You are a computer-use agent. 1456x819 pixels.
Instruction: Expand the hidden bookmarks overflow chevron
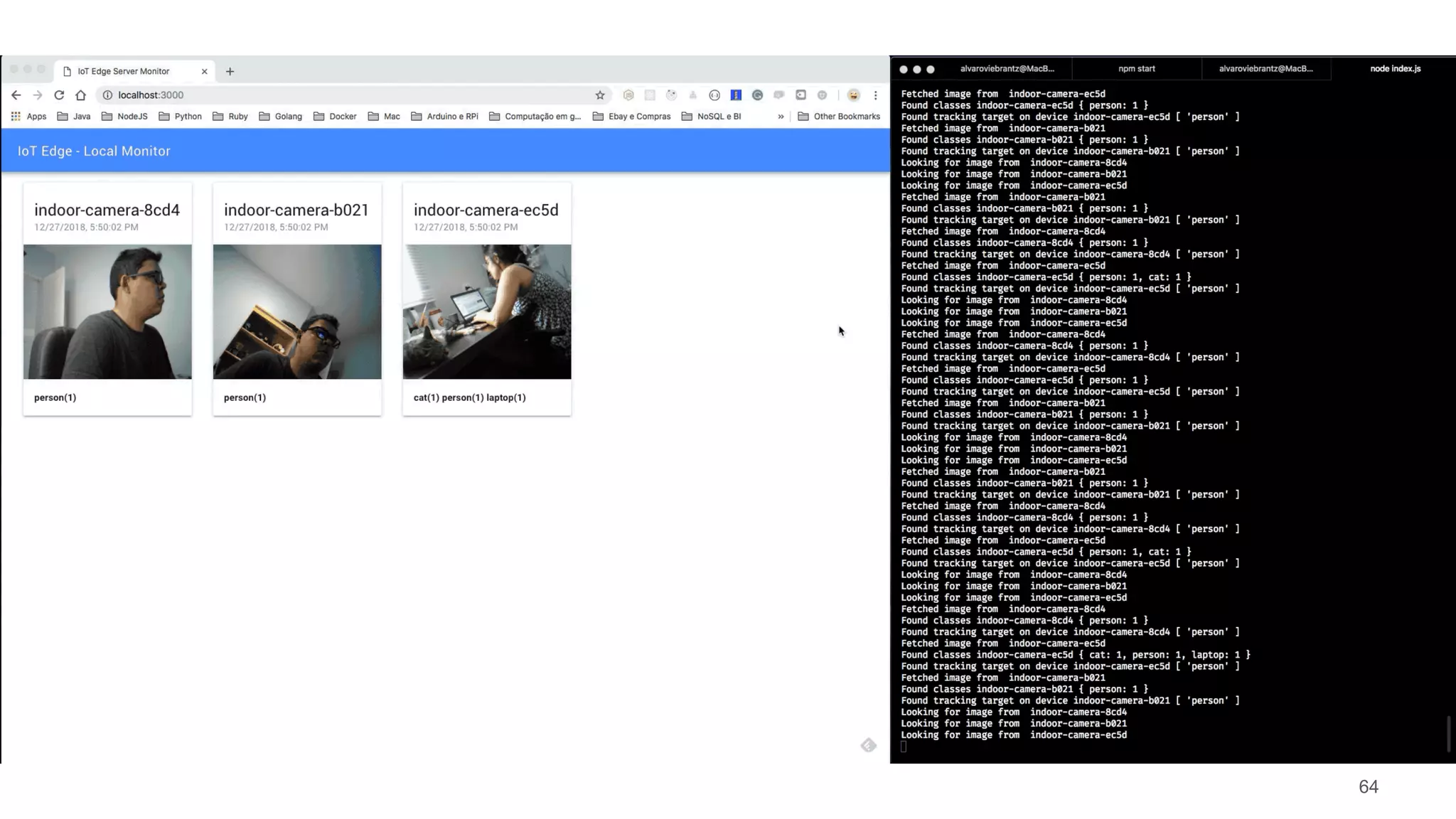tap(781, 116)
